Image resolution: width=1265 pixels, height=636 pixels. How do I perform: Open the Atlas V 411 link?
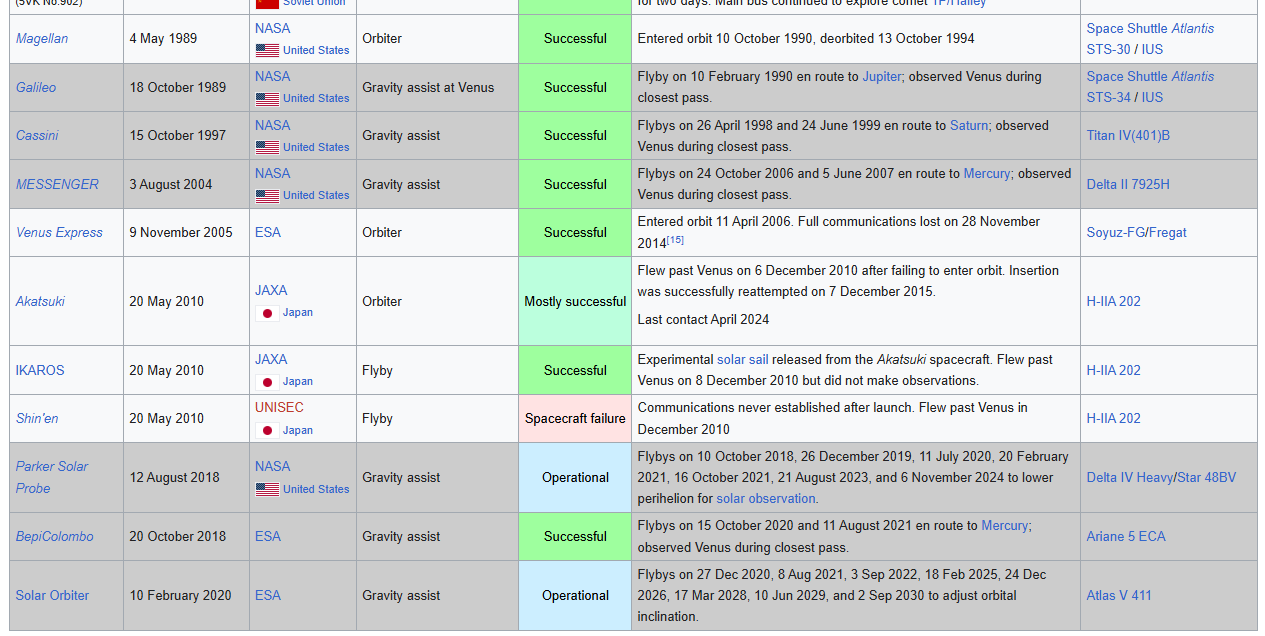[x=1119, y=595]
